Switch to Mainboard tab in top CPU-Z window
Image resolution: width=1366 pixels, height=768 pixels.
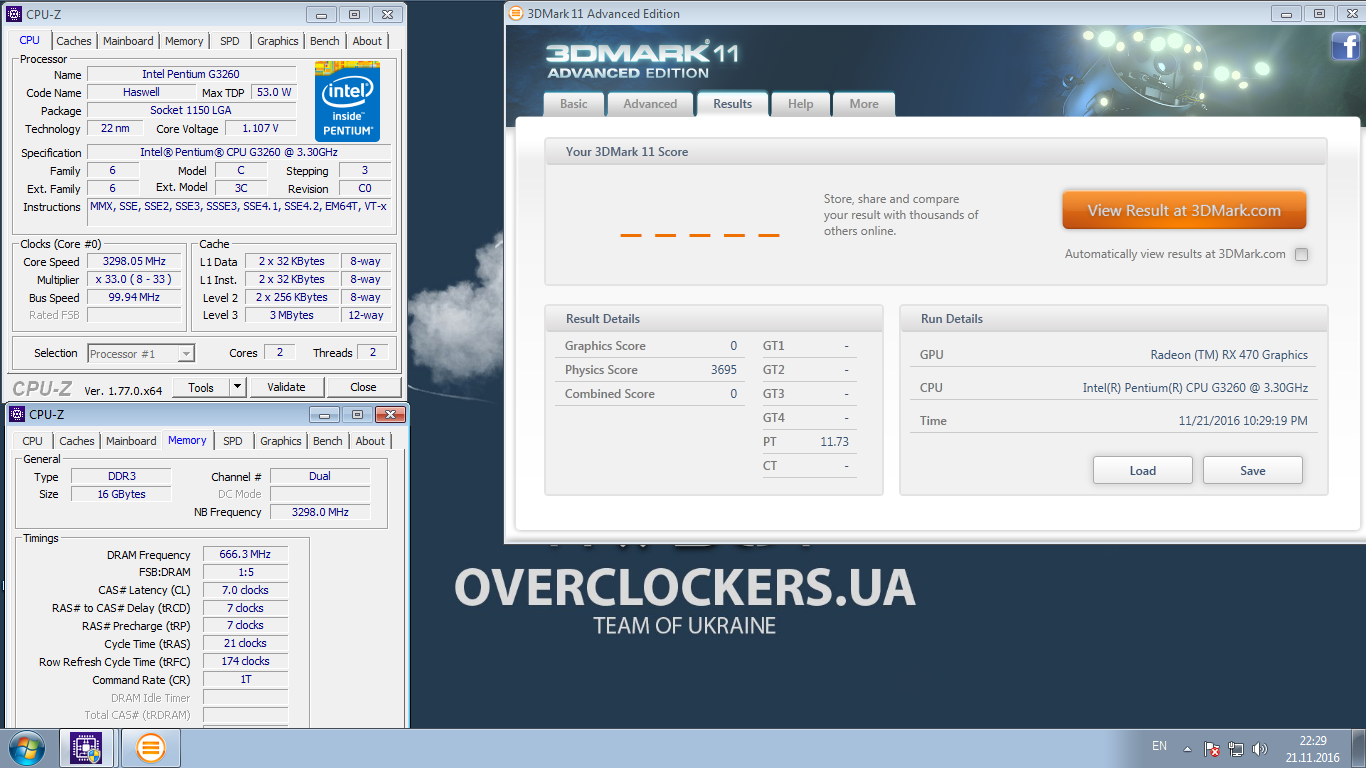pos(128,41)
